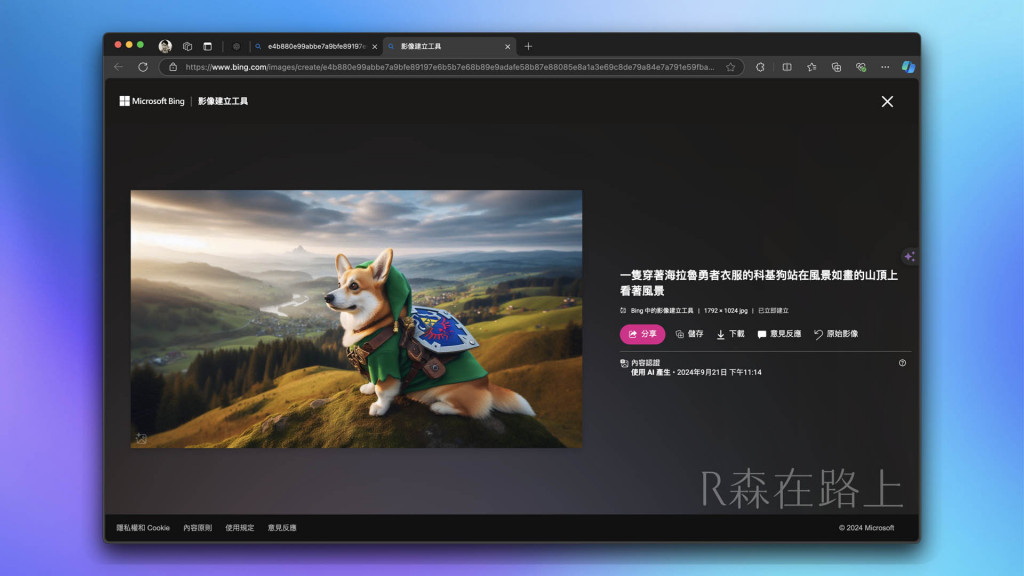View 原始影像 original image

coord(836,334)
